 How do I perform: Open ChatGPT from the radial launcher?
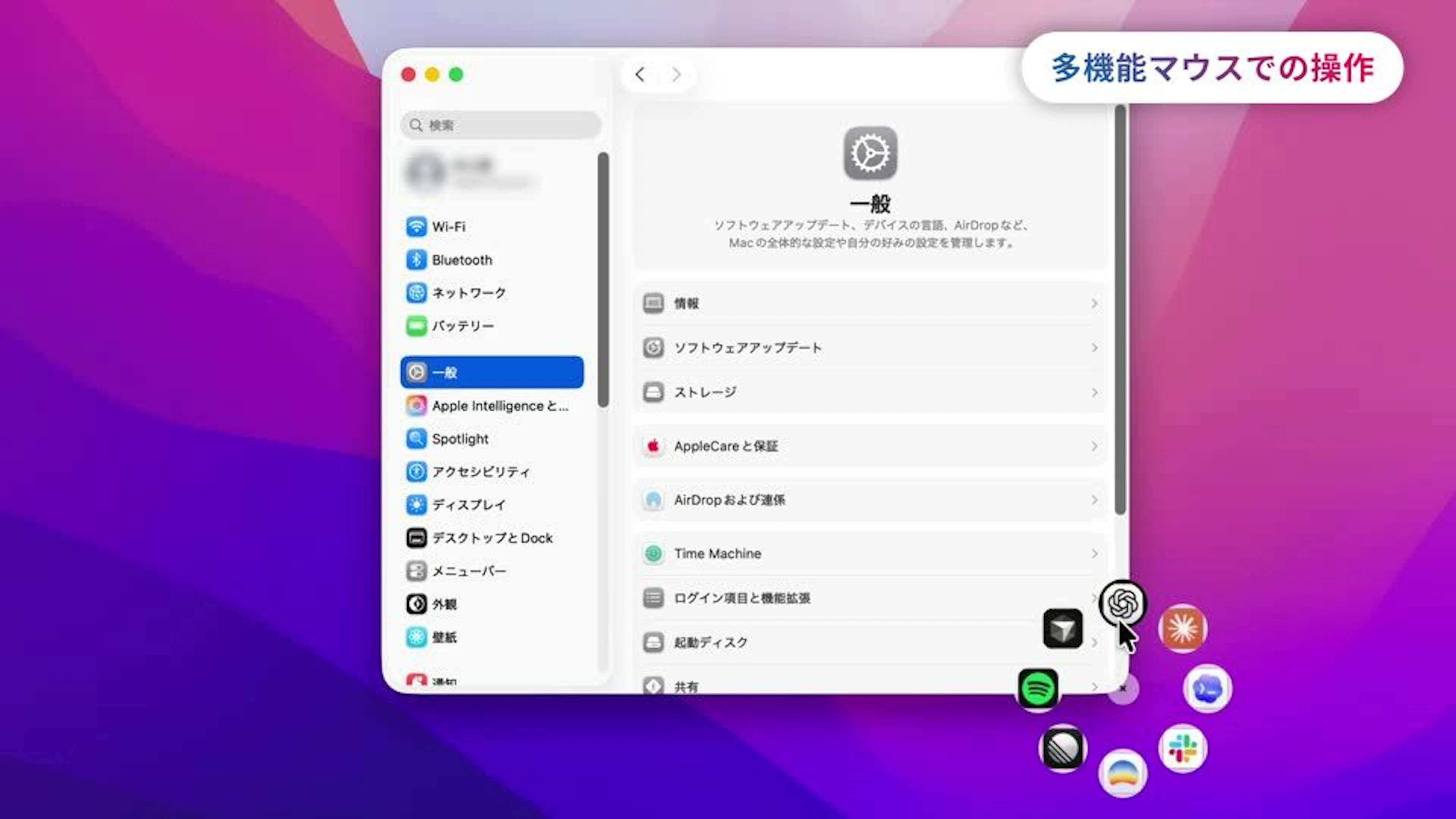1122,603
